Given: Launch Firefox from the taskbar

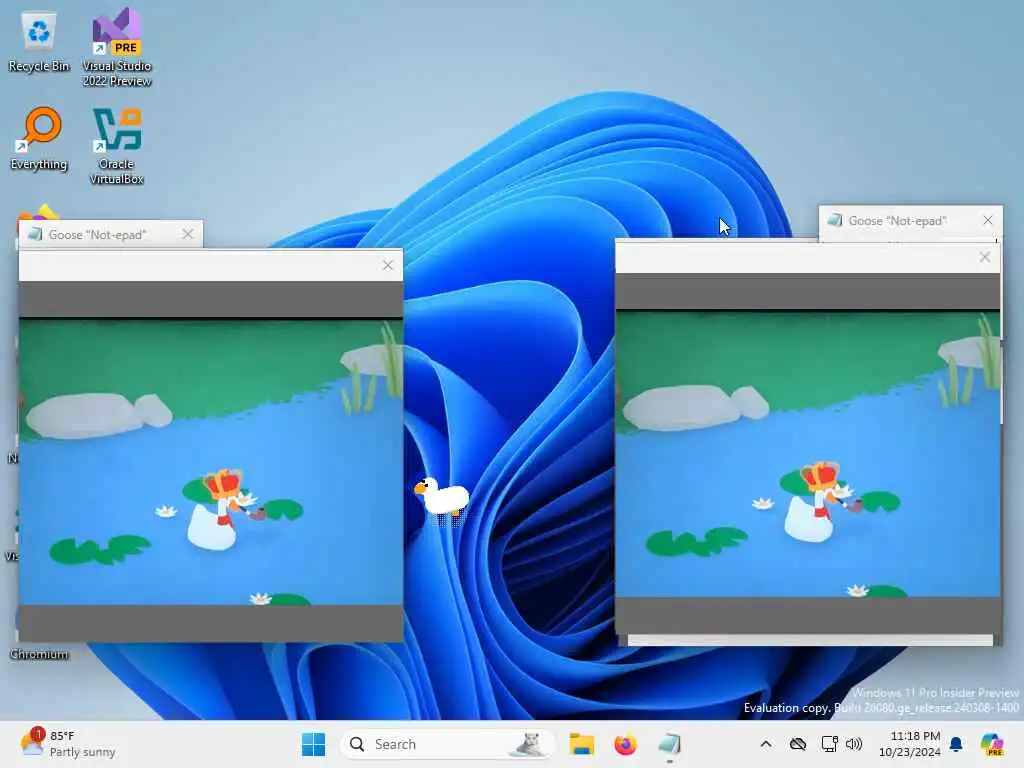Looking at the screenshot, I should point(625,744).
